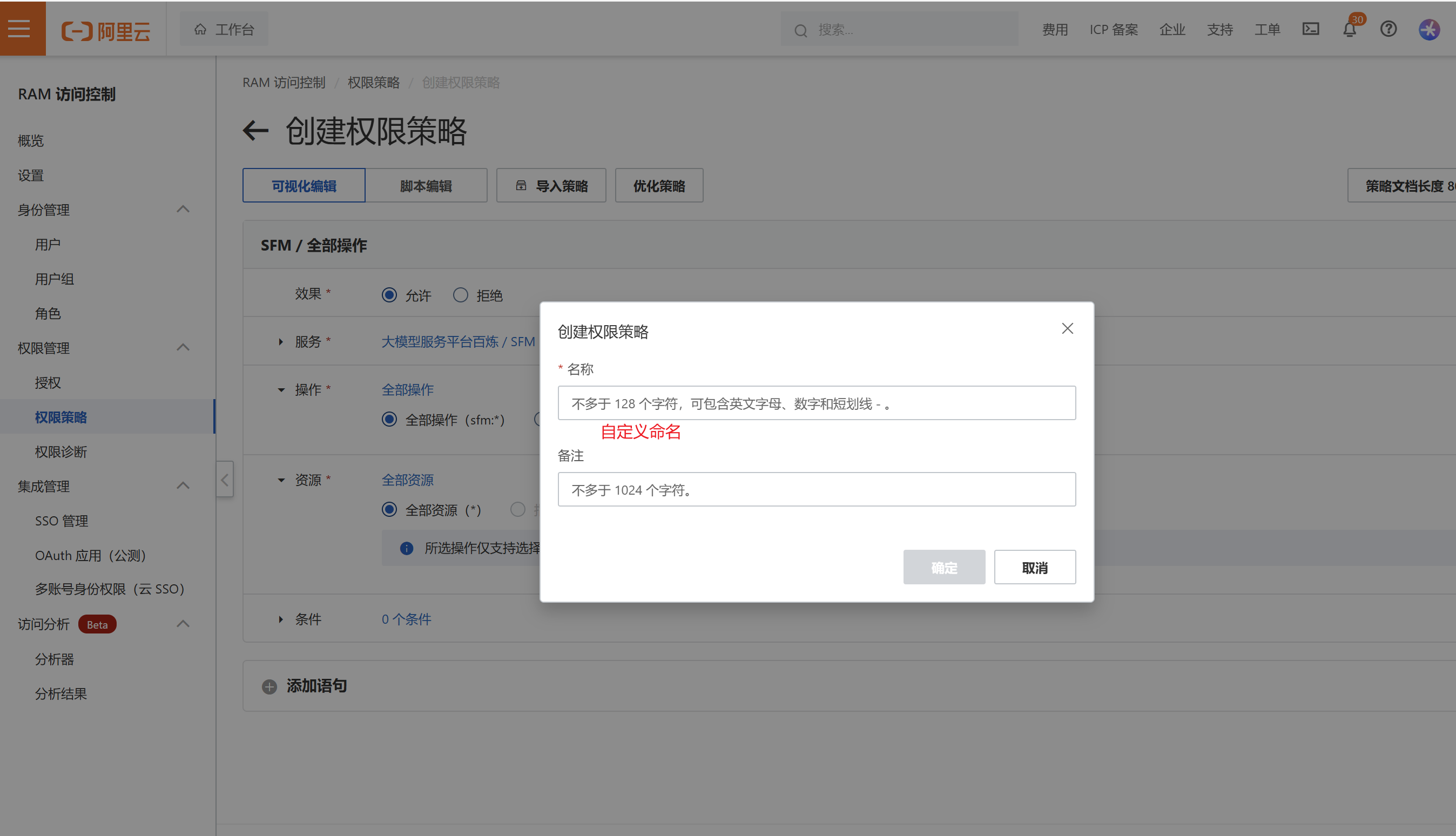The image size is (1456, 836).
Task: Switch to the 脚本编辑 tab
Action: [426, 186]
